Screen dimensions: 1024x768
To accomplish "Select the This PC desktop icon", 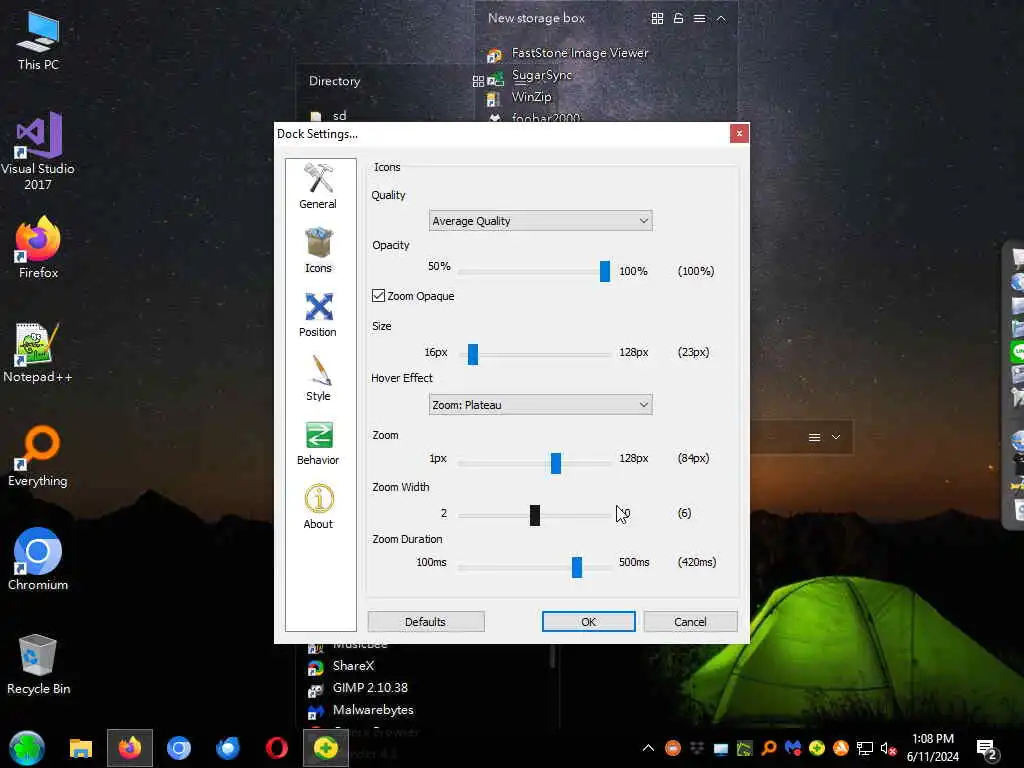I will click(38, 40).
